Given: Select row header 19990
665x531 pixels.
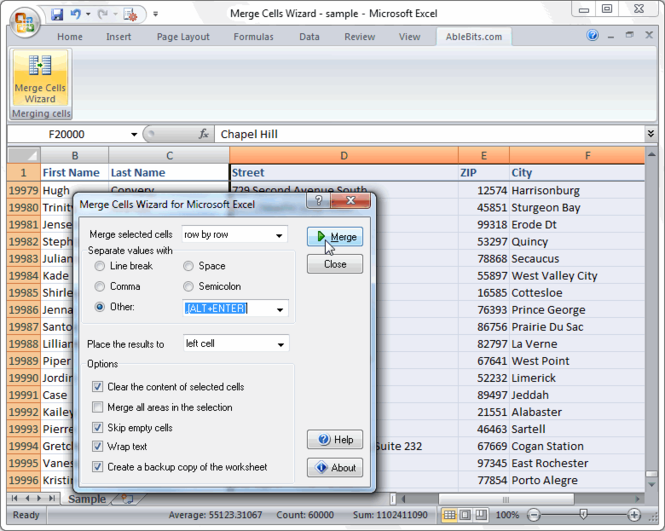Looking at the screenshot, I should click(24, 378).
